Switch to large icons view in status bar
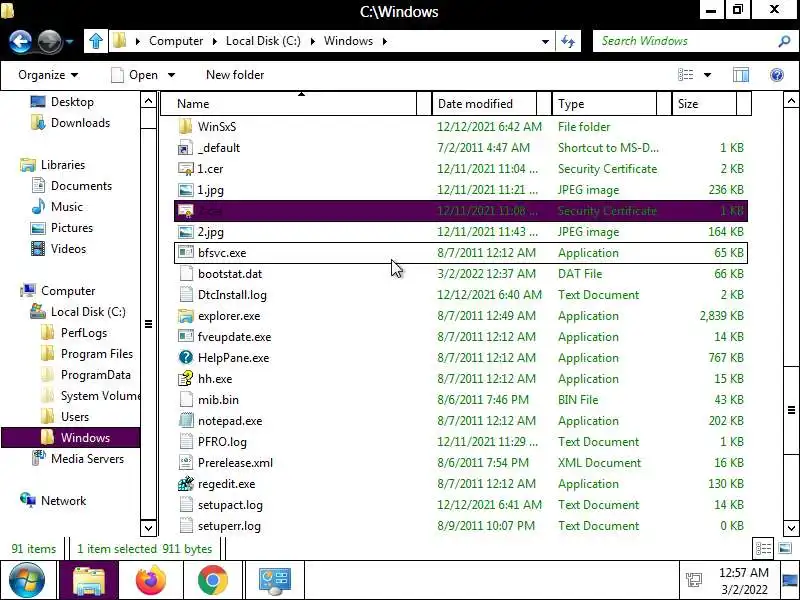Viewport: 800px width, 600px height. [x=785, y=548]
